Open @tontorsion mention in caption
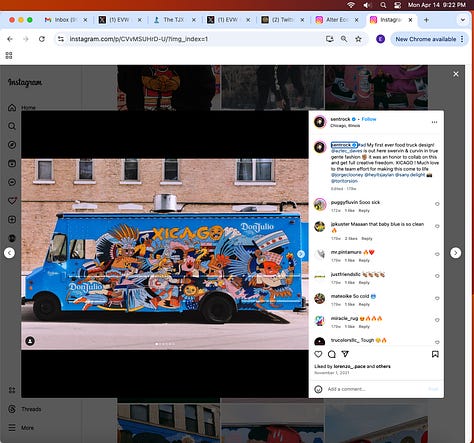 coord(344,181)
